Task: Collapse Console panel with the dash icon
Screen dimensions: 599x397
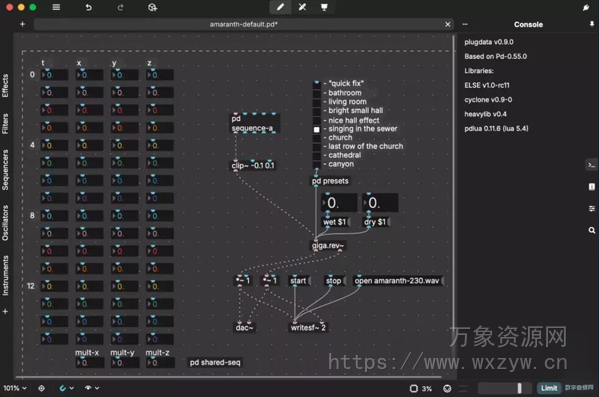Action: click(x=465, y=24)
